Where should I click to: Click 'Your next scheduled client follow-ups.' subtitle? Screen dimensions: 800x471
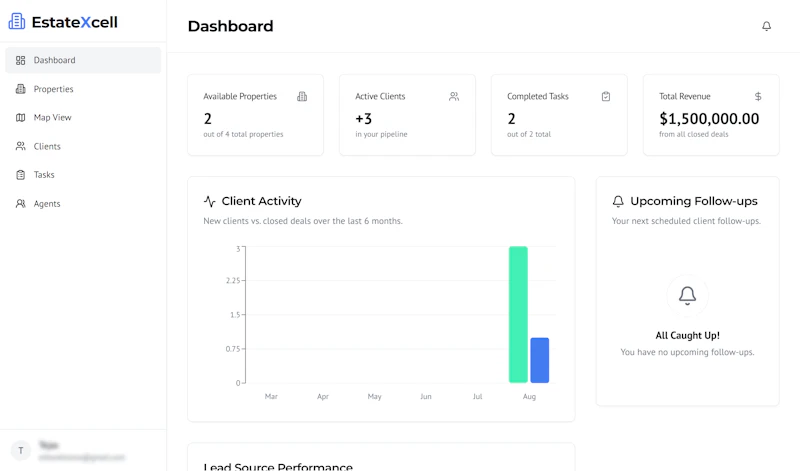coord(686,221)
